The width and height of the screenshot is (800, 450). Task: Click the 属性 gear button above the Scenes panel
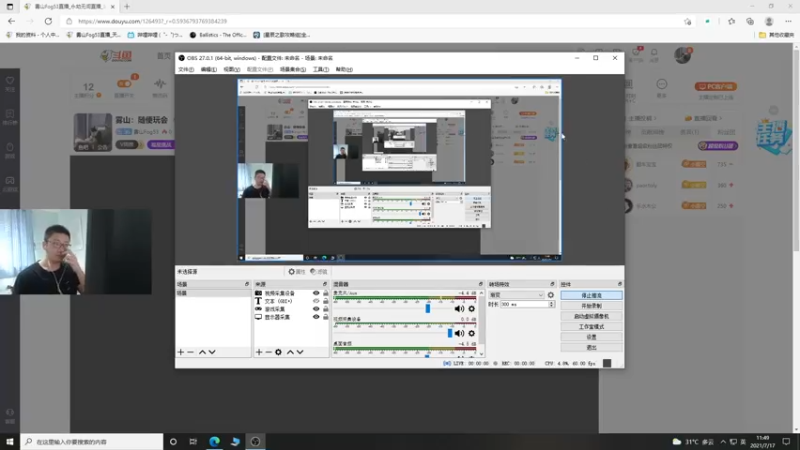coord(296,272)
